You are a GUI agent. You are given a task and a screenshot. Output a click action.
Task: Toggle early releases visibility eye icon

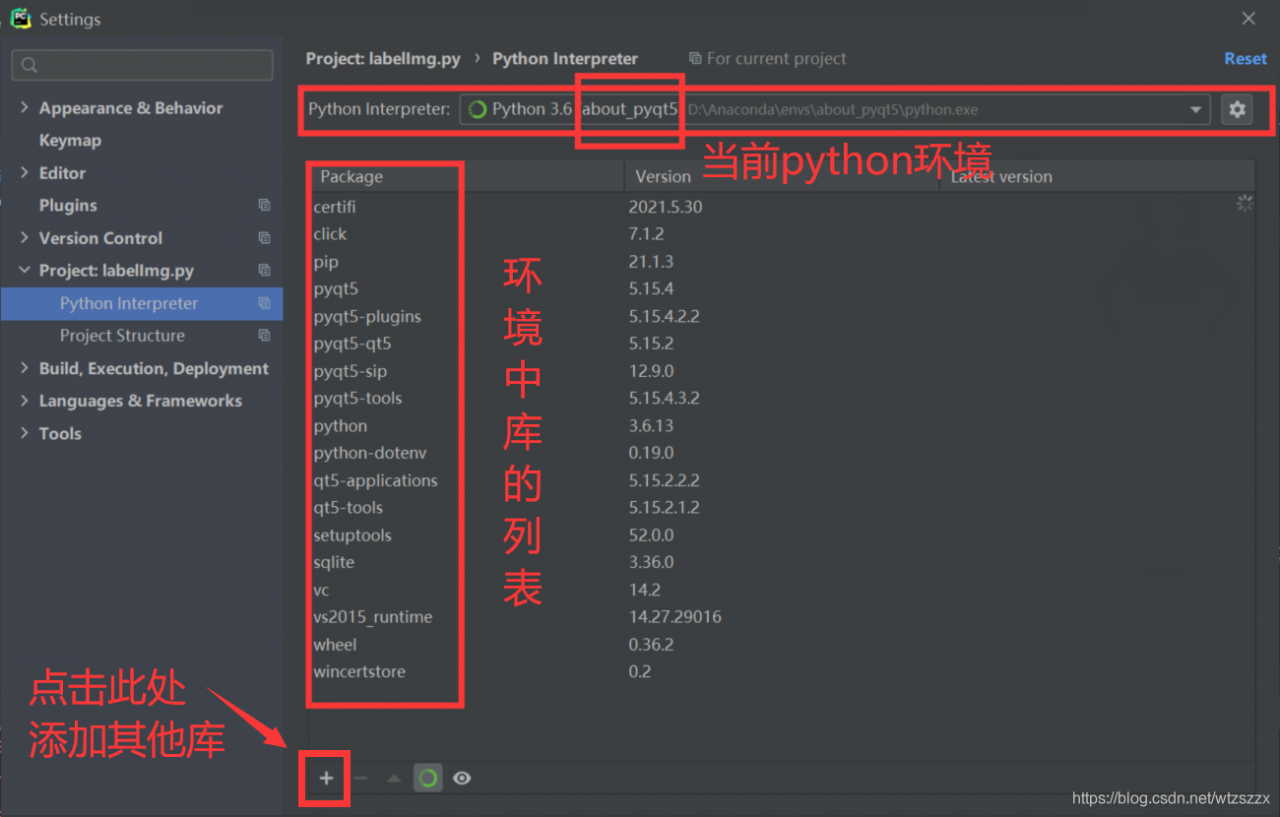(x=461, y=777)
